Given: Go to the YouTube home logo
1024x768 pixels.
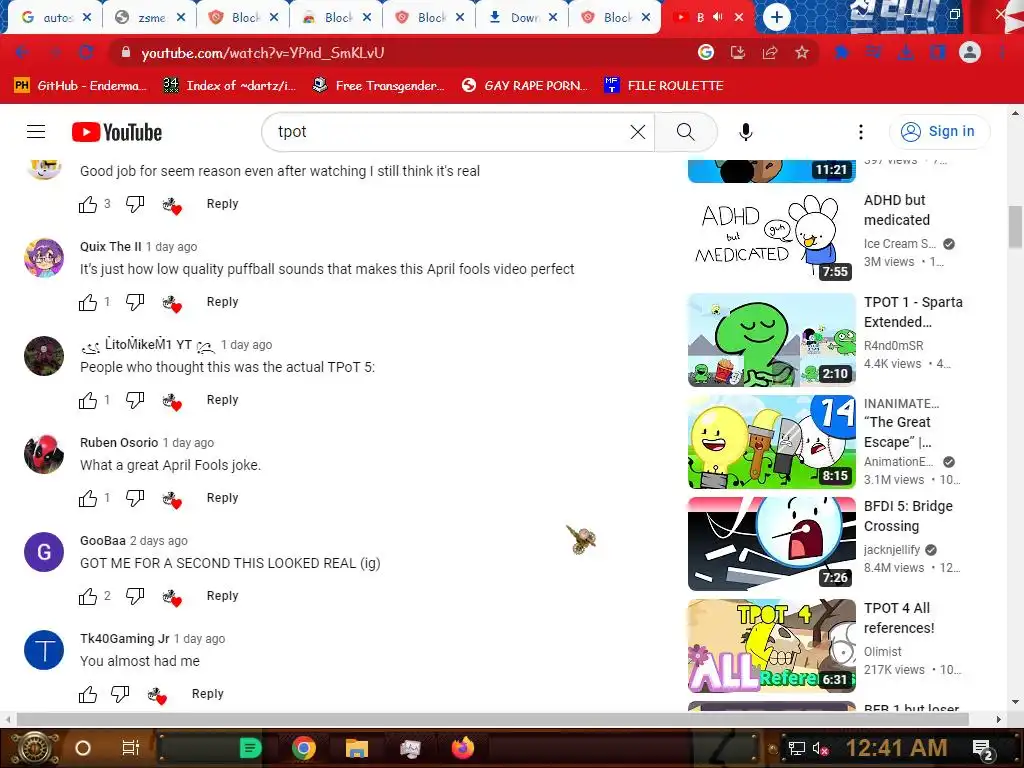Looking at the screenshot, I should 117,132.
